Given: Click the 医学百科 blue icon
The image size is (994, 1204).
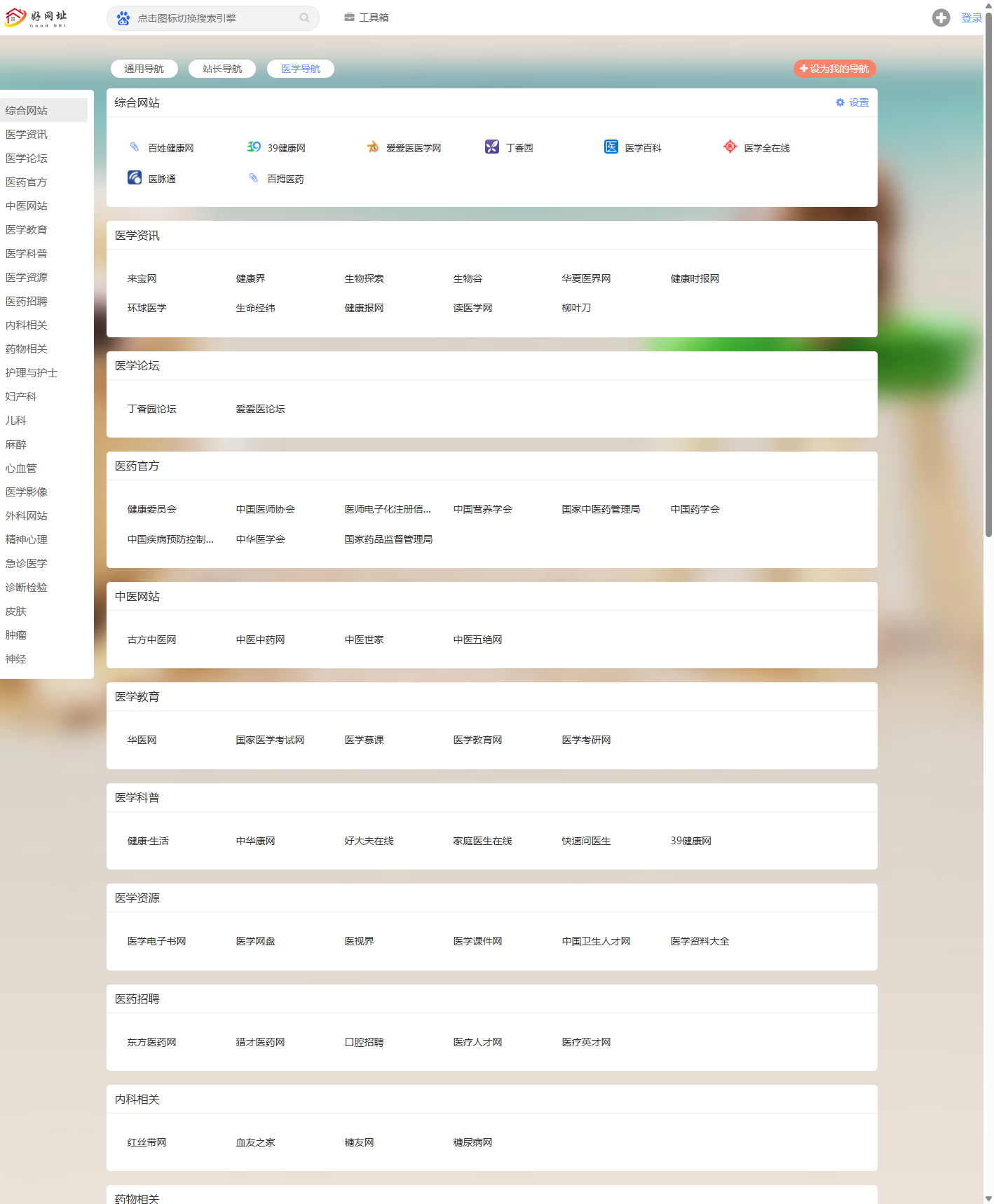Looking at the screenshot, I should coord(611,147).
